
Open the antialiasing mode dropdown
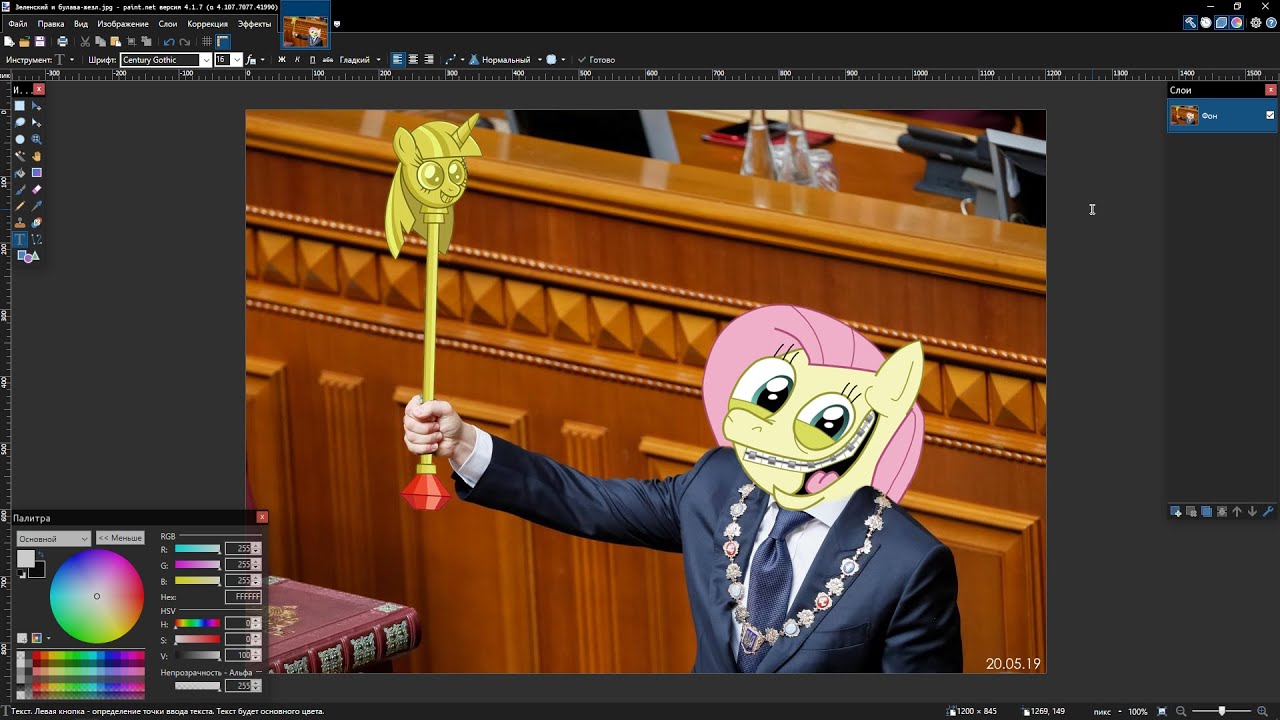point(453,60)
